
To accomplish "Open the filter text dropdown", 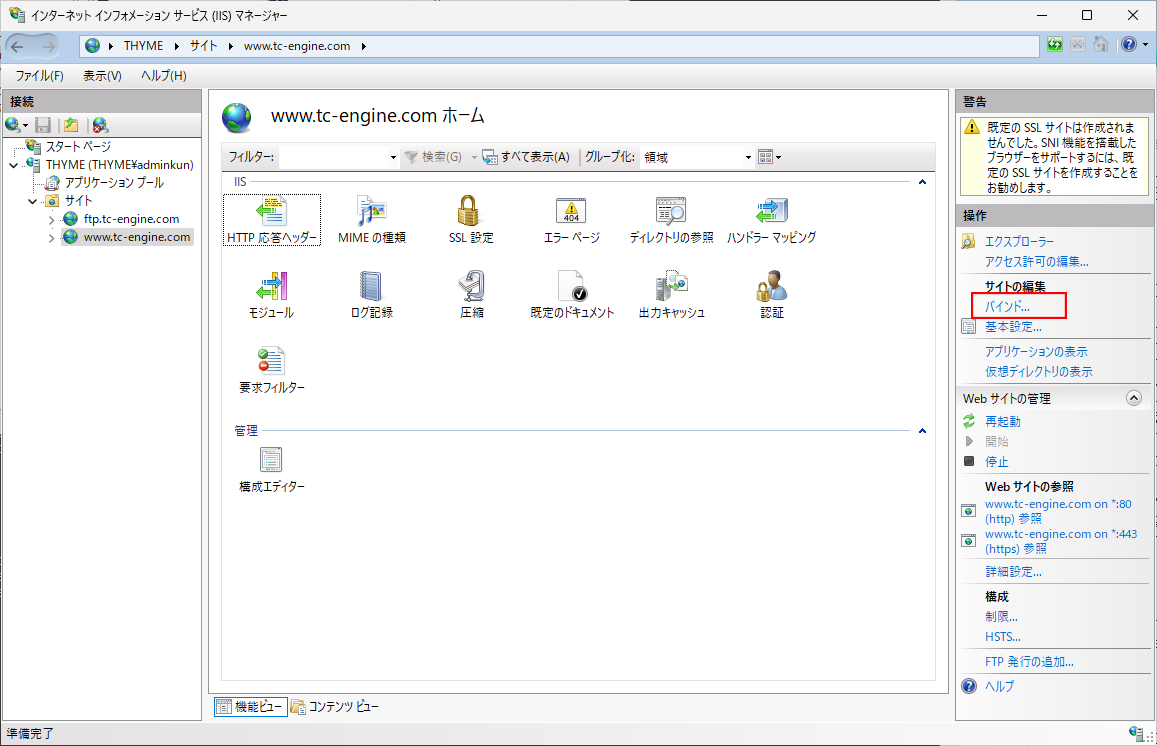I will click(393, 157).
